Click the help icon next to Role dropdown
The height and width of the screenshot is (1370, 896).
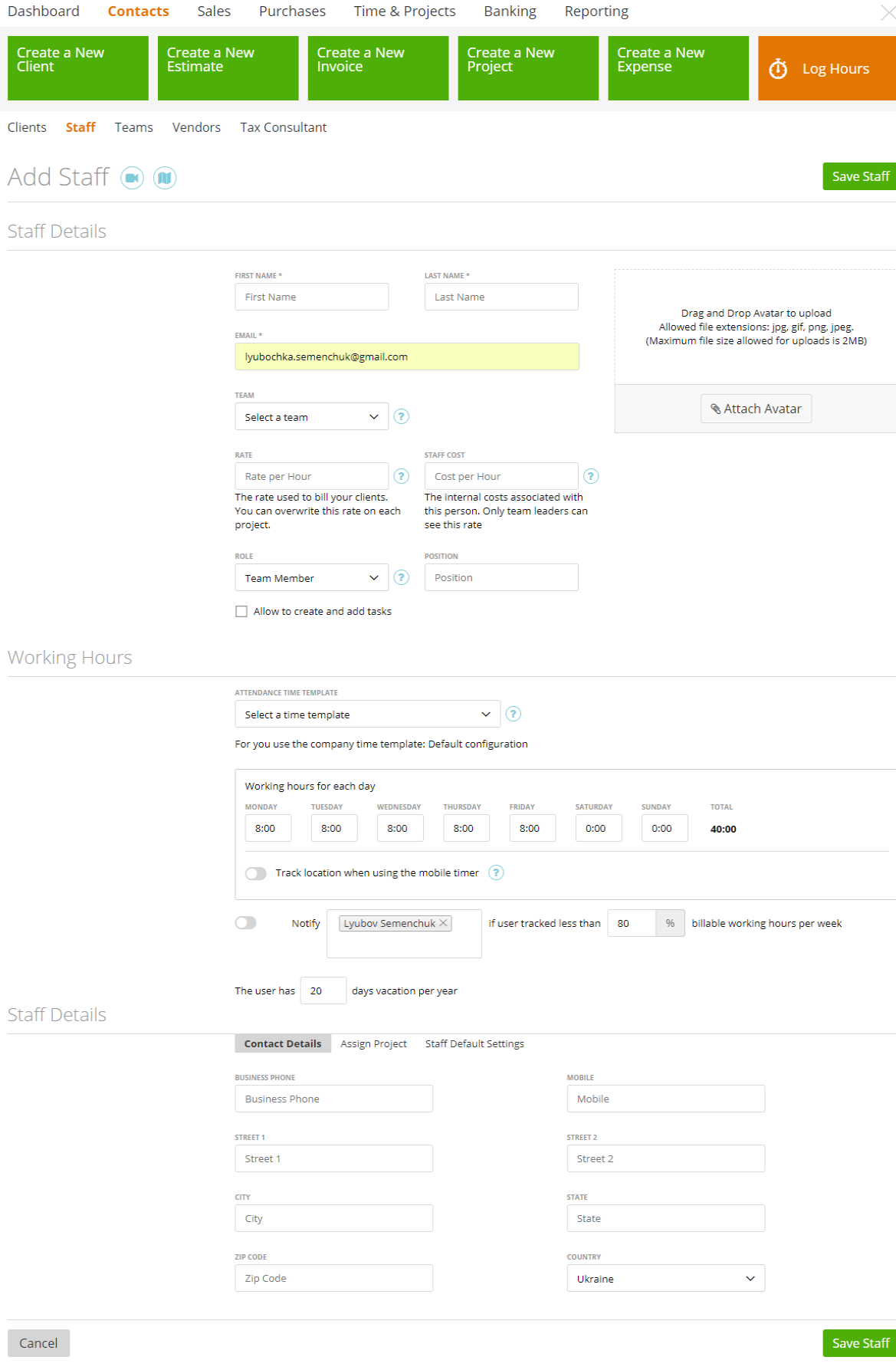click(x=401, y=577)
